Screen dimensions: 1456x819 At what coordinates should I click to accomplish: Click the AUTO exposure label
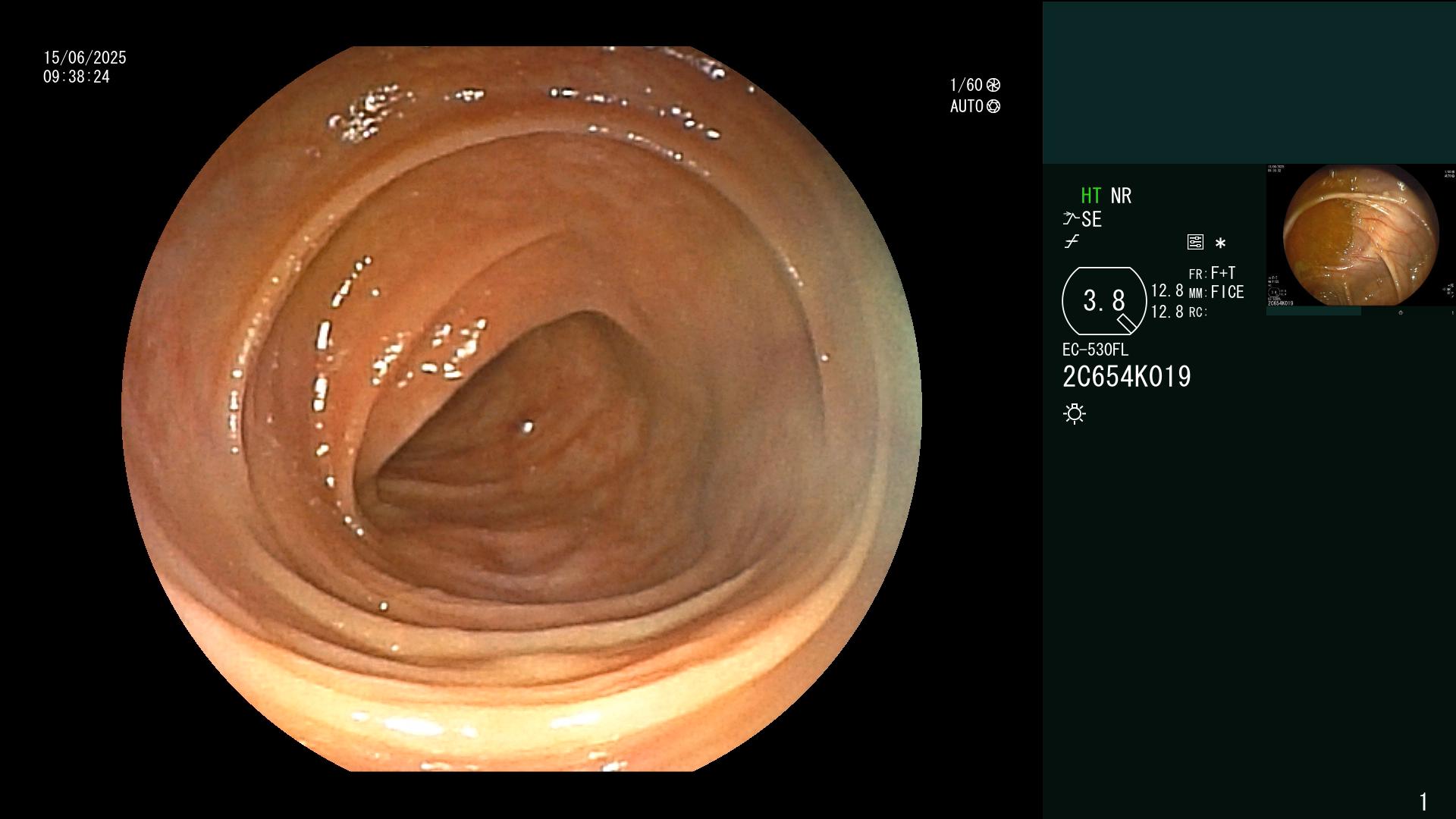pyautogui.click(x=967, y=107)
